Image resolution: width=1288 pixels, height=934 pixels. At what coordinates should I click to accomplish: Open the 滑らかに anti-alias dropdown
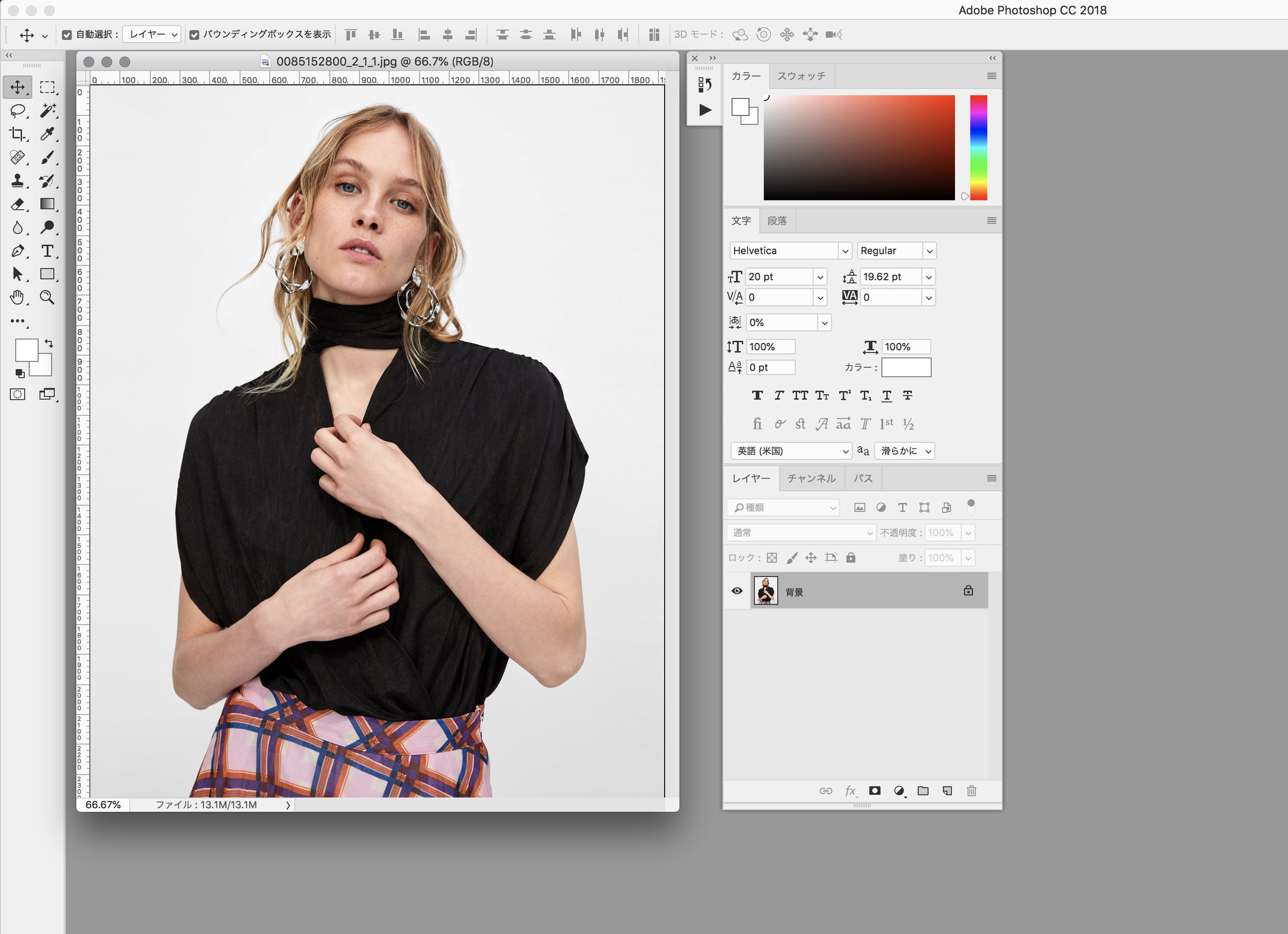[904, 451]
